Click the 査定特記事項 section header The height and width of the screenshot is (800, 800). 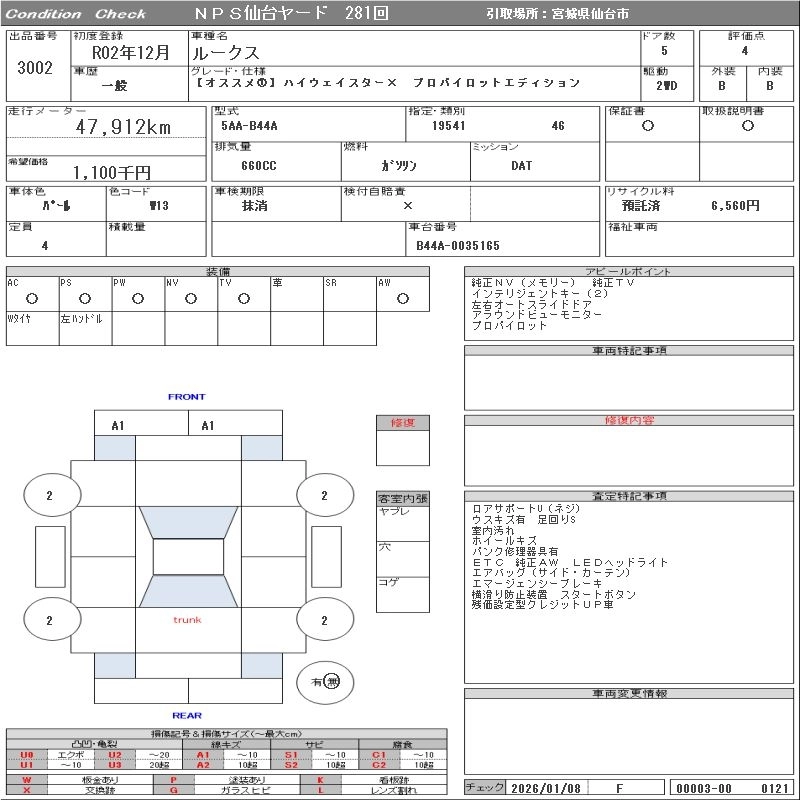click(629, 496)
